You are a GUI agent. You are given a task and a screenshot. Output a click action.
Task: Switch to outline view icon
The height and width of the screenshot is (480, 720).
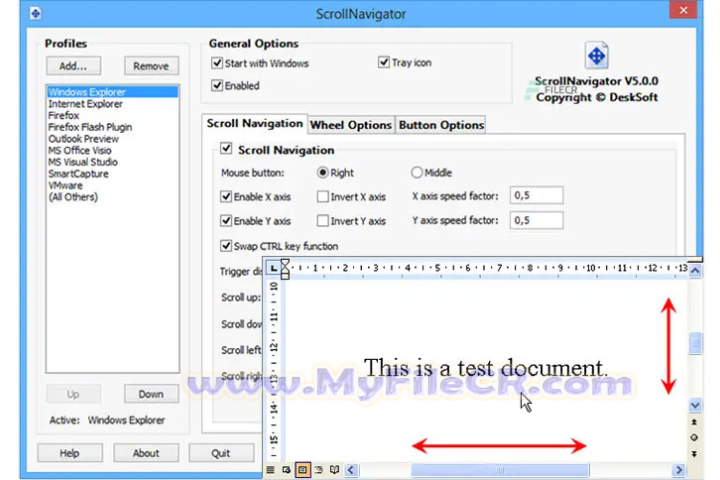tap(319, 469)
